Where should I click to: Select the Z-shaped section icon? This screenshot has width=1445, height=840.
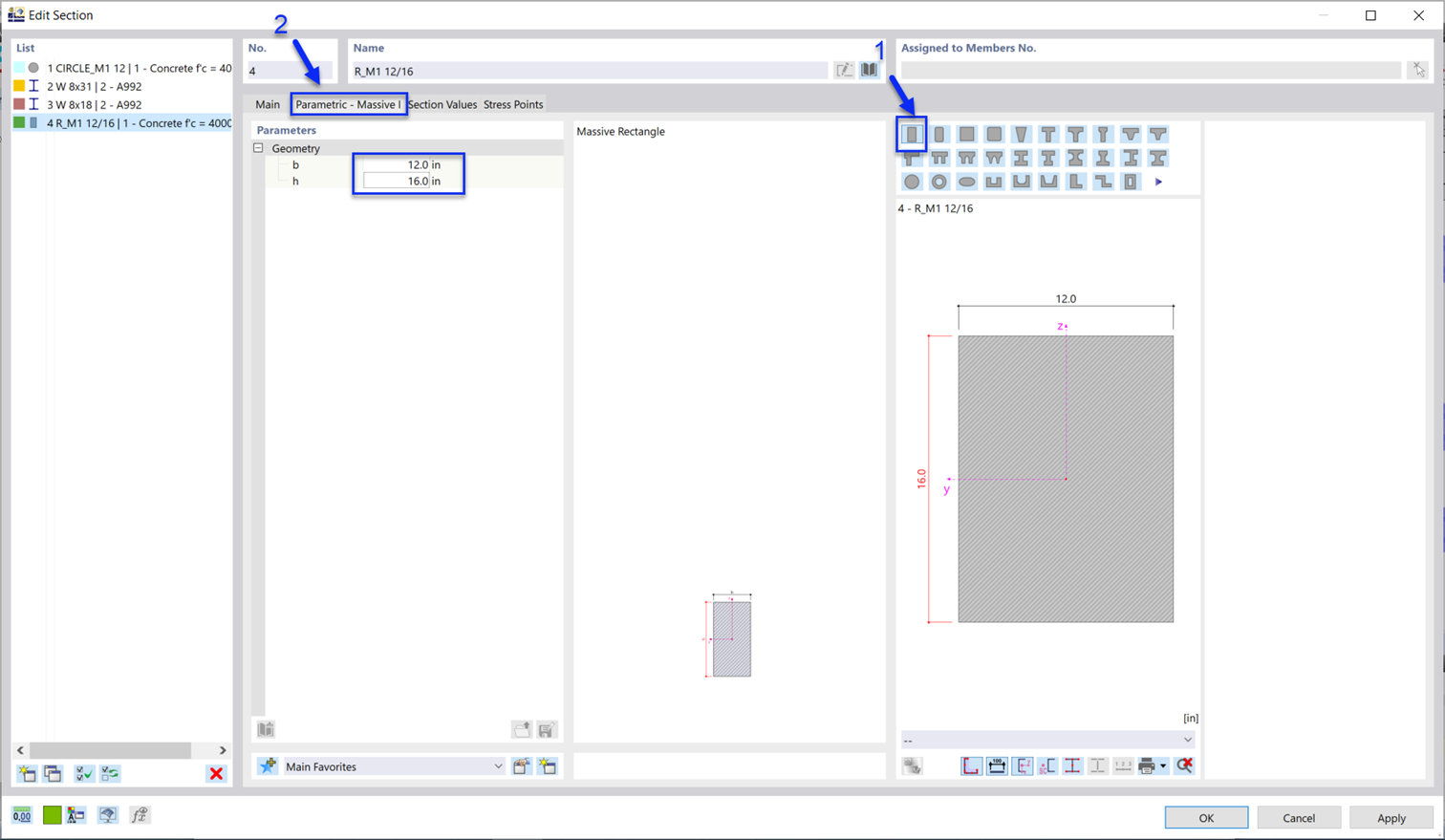click(x=1104, y=182)
